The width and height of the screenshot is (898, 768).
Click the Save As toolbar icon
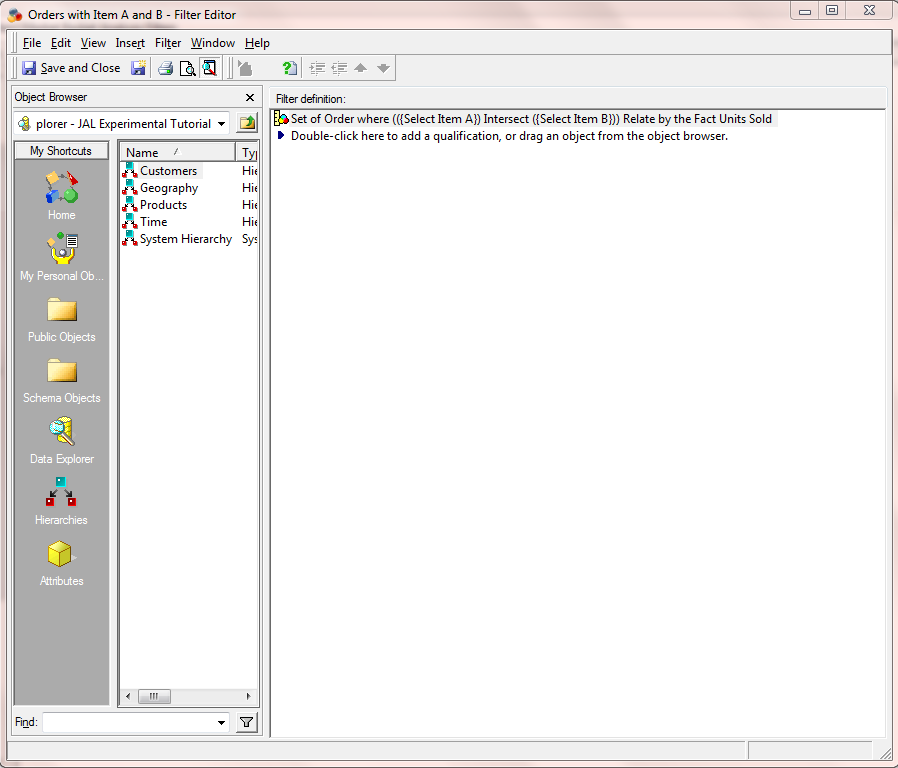click(138, 67)
